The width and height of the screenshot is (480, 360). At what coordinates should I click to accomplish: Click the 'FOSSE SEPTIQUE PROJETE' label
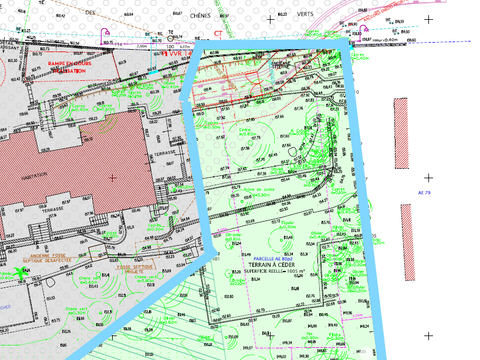point(135,269)
